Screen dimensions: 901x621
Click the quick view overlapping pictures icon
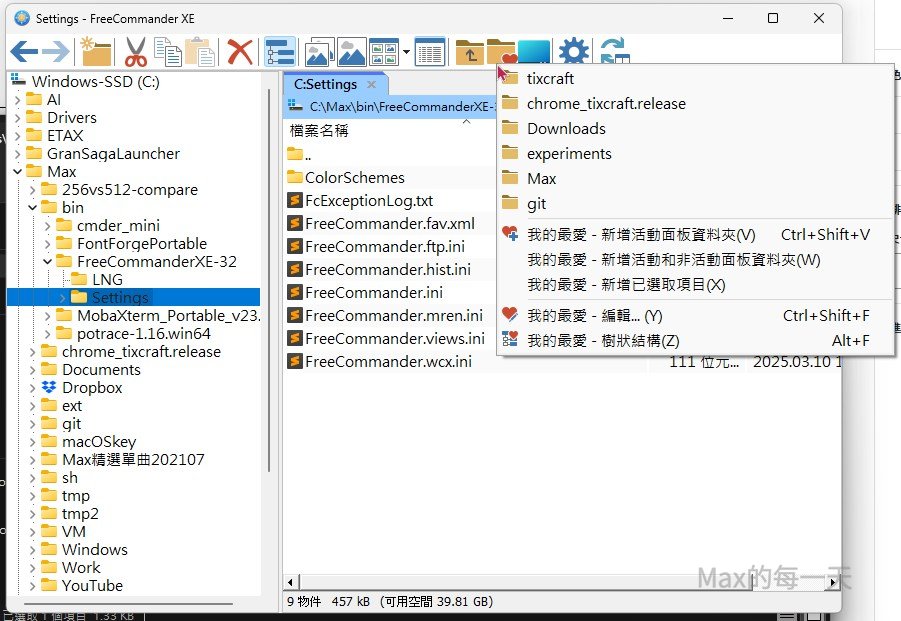pyautogui.click(x=319, y=52)
